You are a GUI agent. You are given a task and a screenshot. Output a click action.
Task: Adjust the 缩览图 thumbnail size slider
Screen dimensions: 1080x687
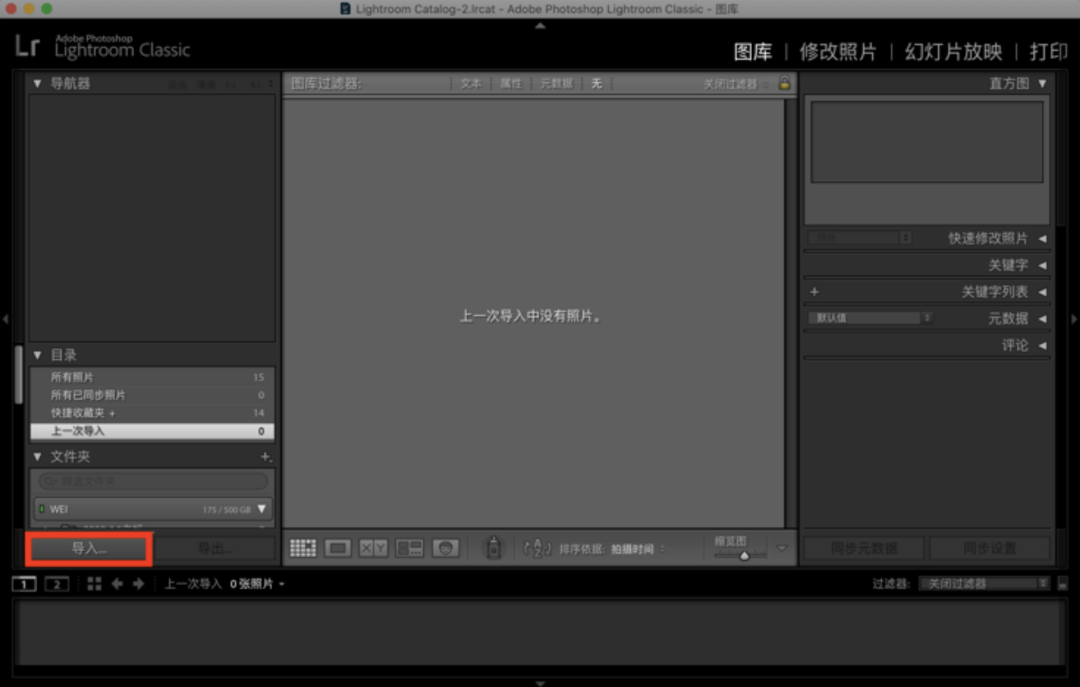pos(744,555)
